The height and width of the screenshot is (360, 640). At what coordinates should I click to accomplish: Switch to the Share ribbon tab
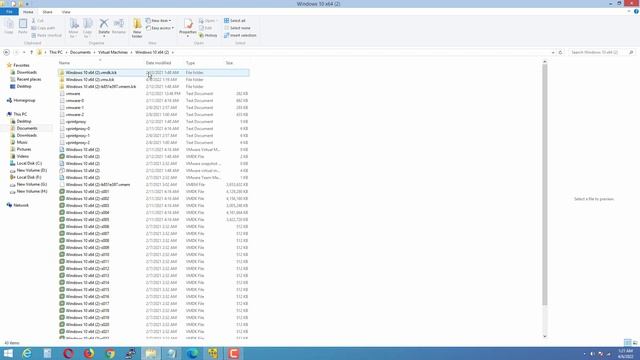pyautogui.click(x=47, y=12)
